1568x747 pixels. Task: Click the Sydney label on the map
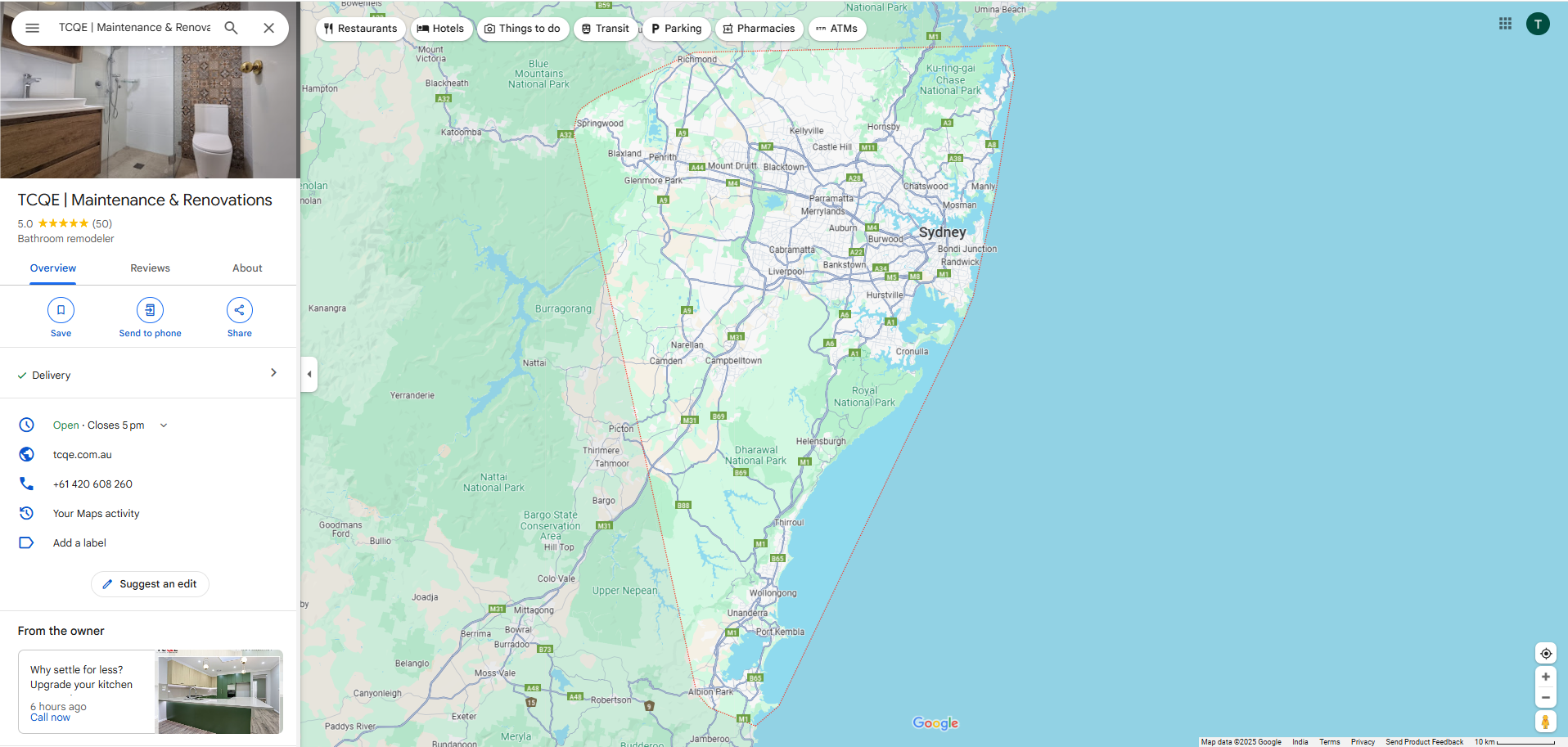click(942, 232)
